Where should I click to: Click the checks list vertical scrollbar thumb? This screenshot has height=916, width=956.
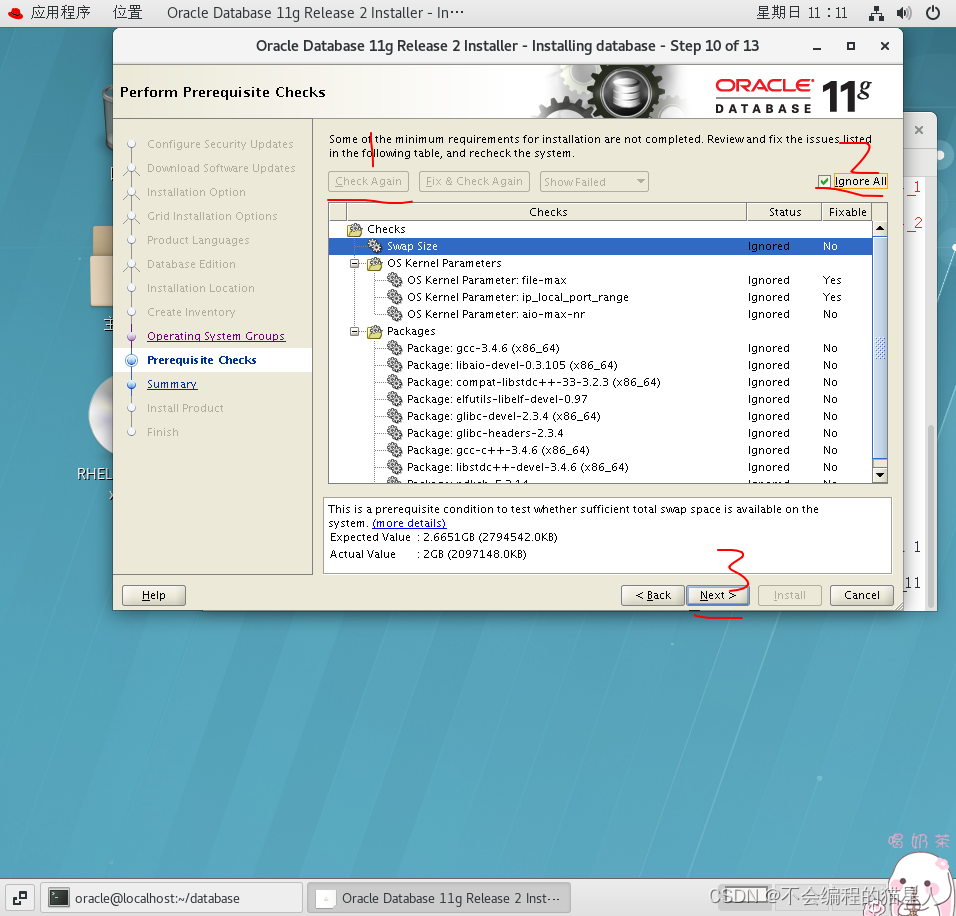pos(880,348)
